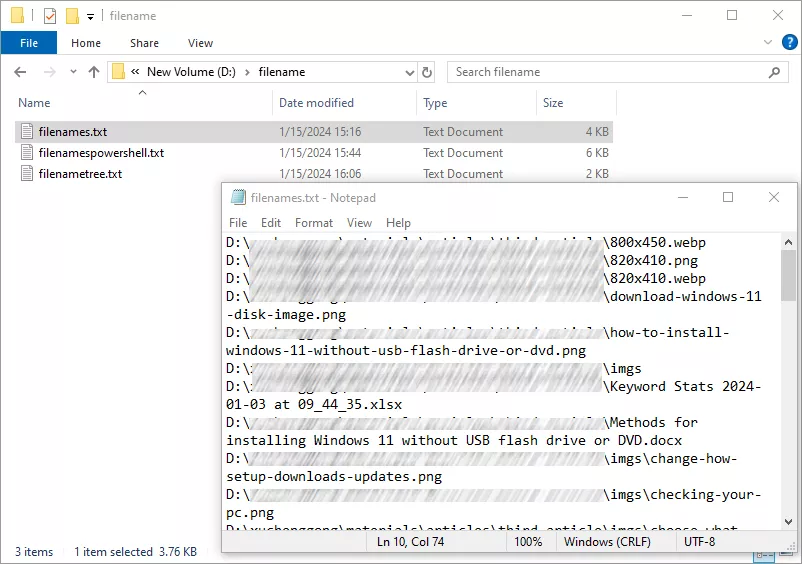Click the Properties quick access icon

pyautogui.click(x=50, y=16)
